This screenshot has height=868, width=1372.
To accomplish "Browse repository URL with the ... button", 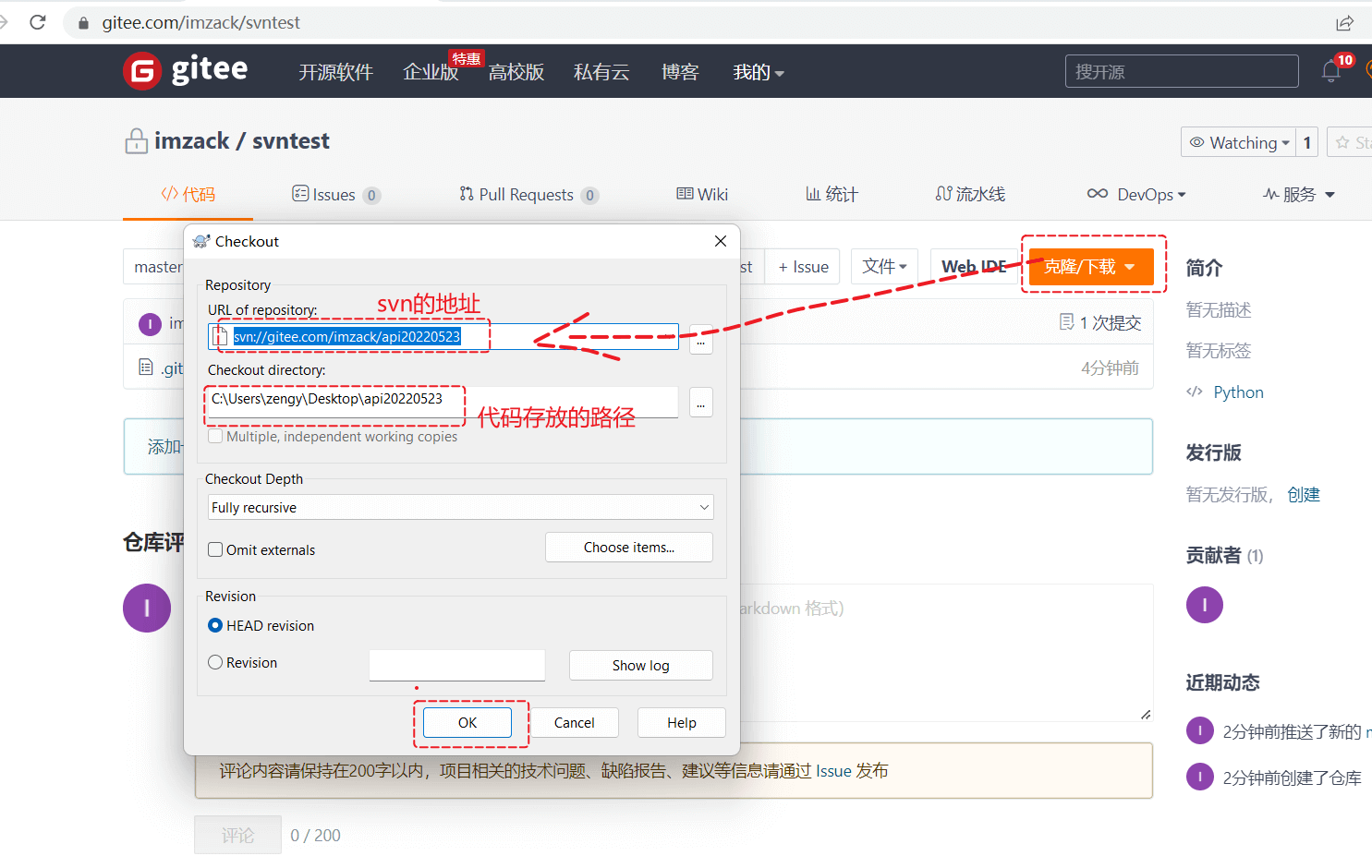I will [x=701, y=338].
